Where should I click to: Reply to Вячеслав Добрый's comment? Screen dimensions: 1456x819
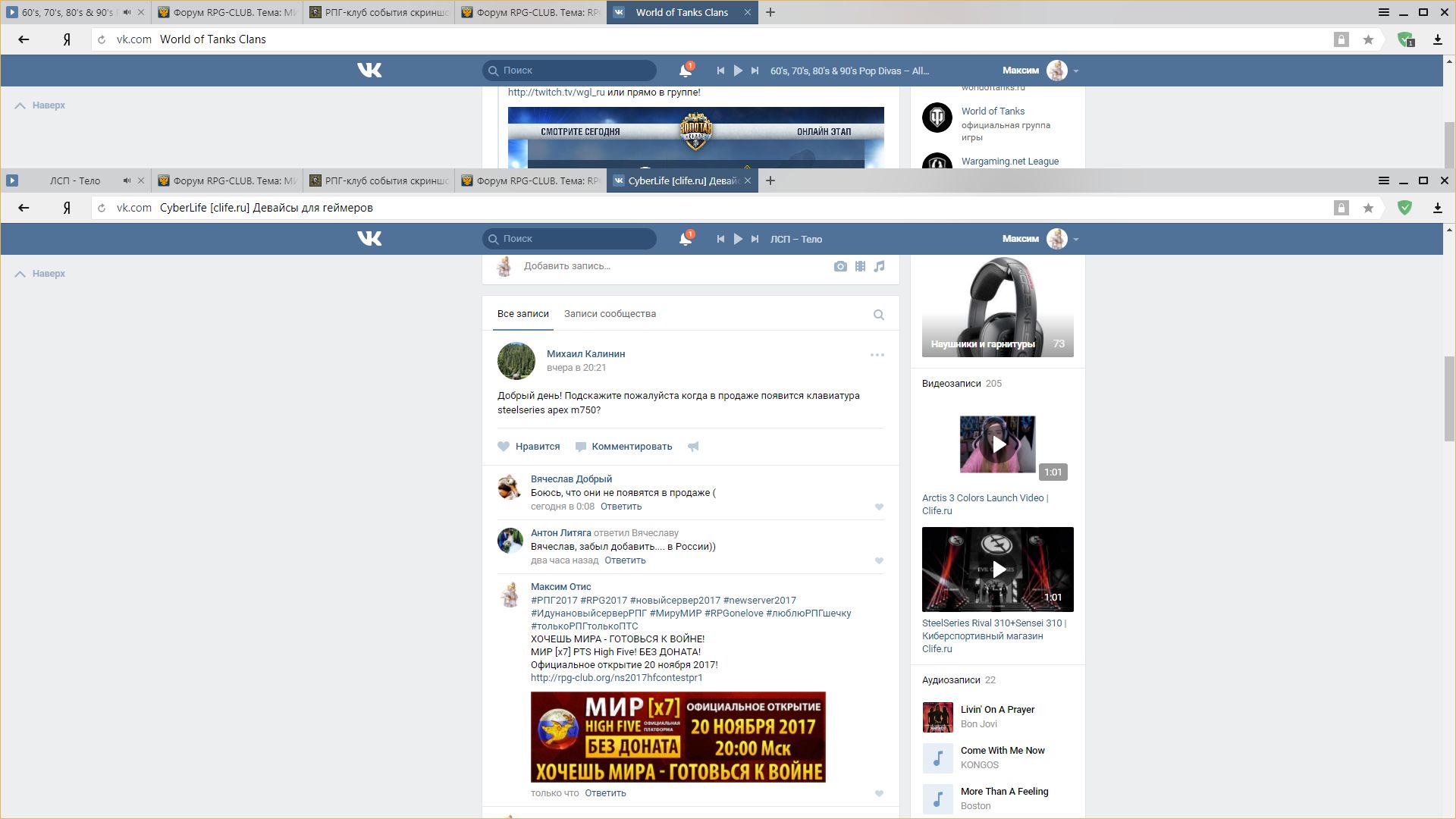(621, 507)
